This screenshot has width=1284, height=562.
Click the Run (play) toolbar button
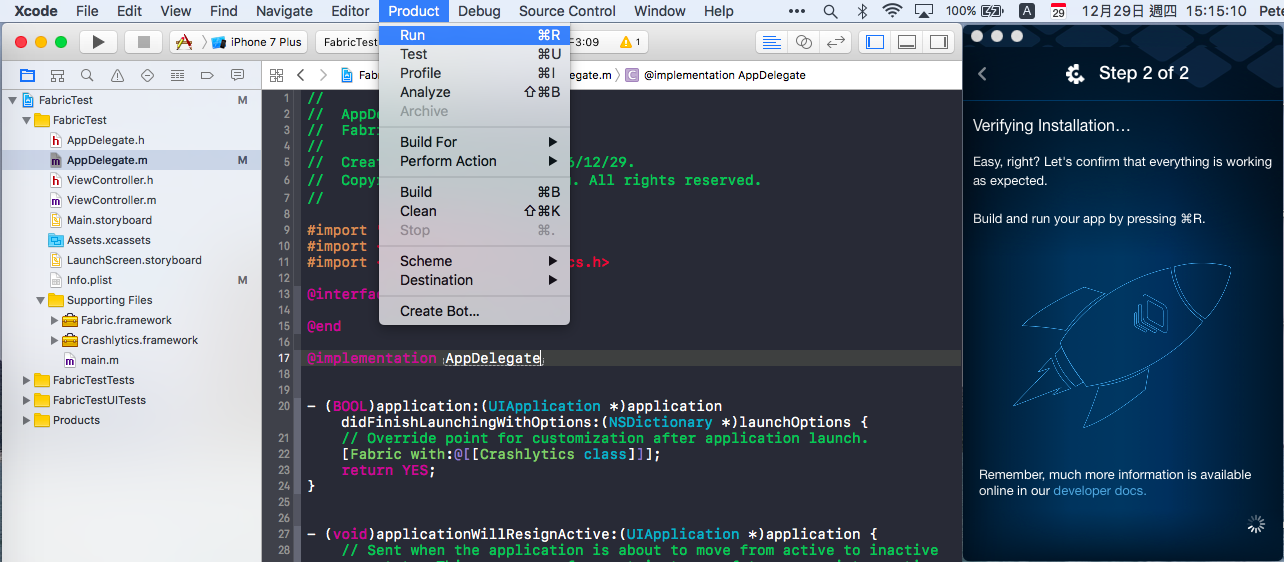click(98, 42)
